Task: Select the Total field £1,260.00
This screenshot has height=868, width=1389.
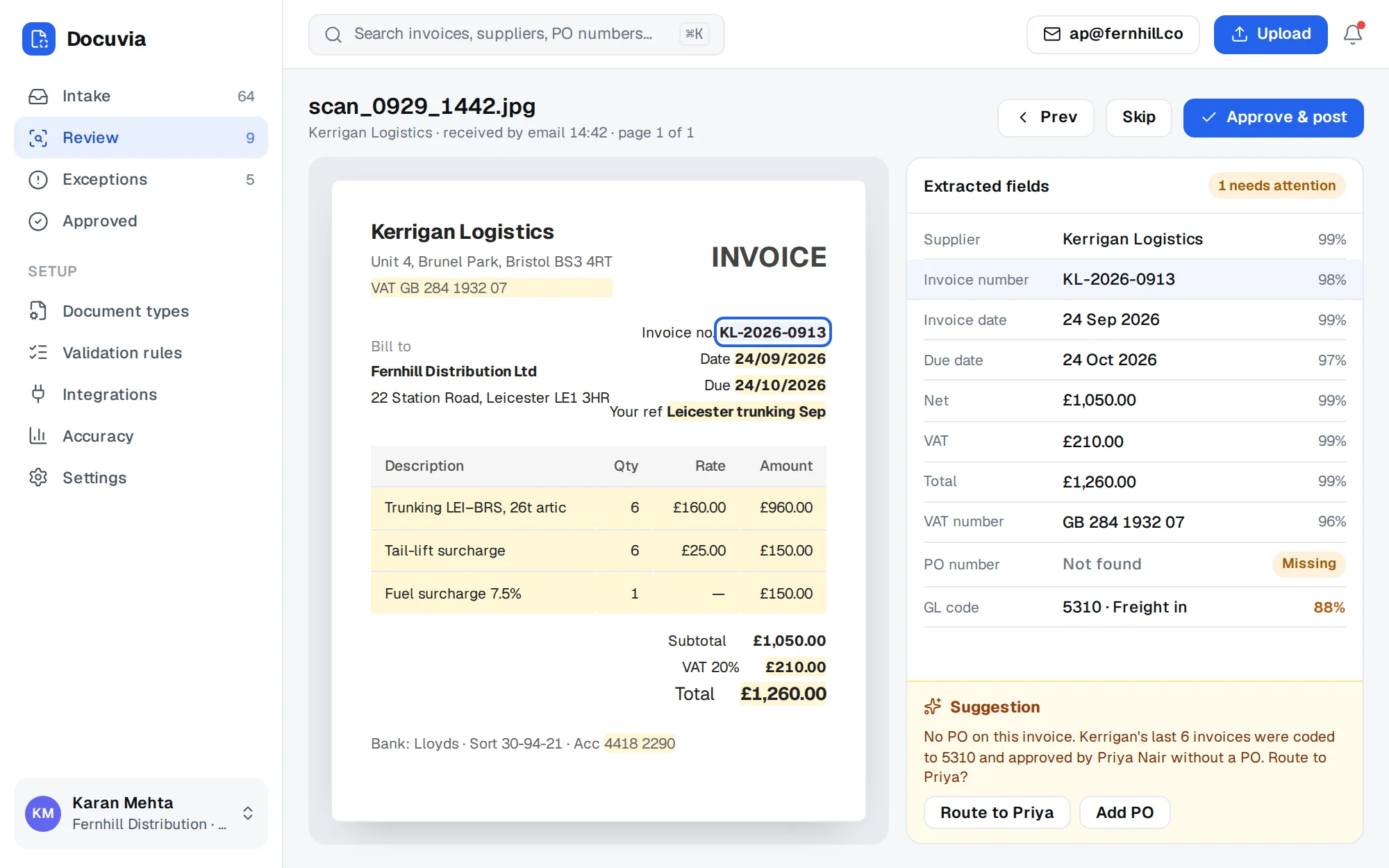Action: click(x=1134, y=481)
